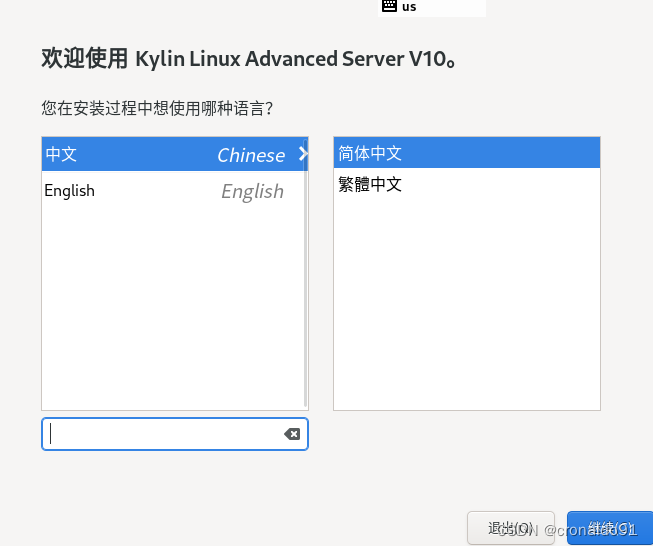The width and height of the screenshot is (653, 546).
Task: Click the language list scrollbar
Action: 306,273
